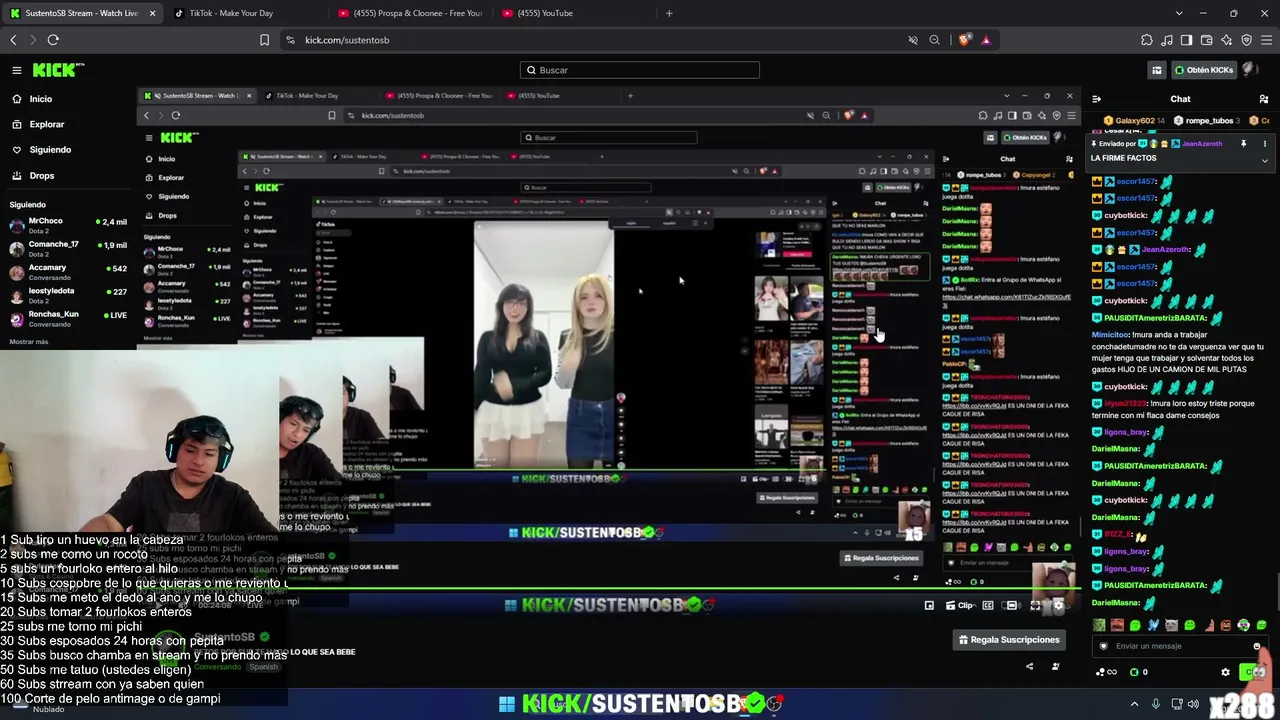
Task: Open the KICKs balance showing 0 below chat input
Action: click(1139, 672)
